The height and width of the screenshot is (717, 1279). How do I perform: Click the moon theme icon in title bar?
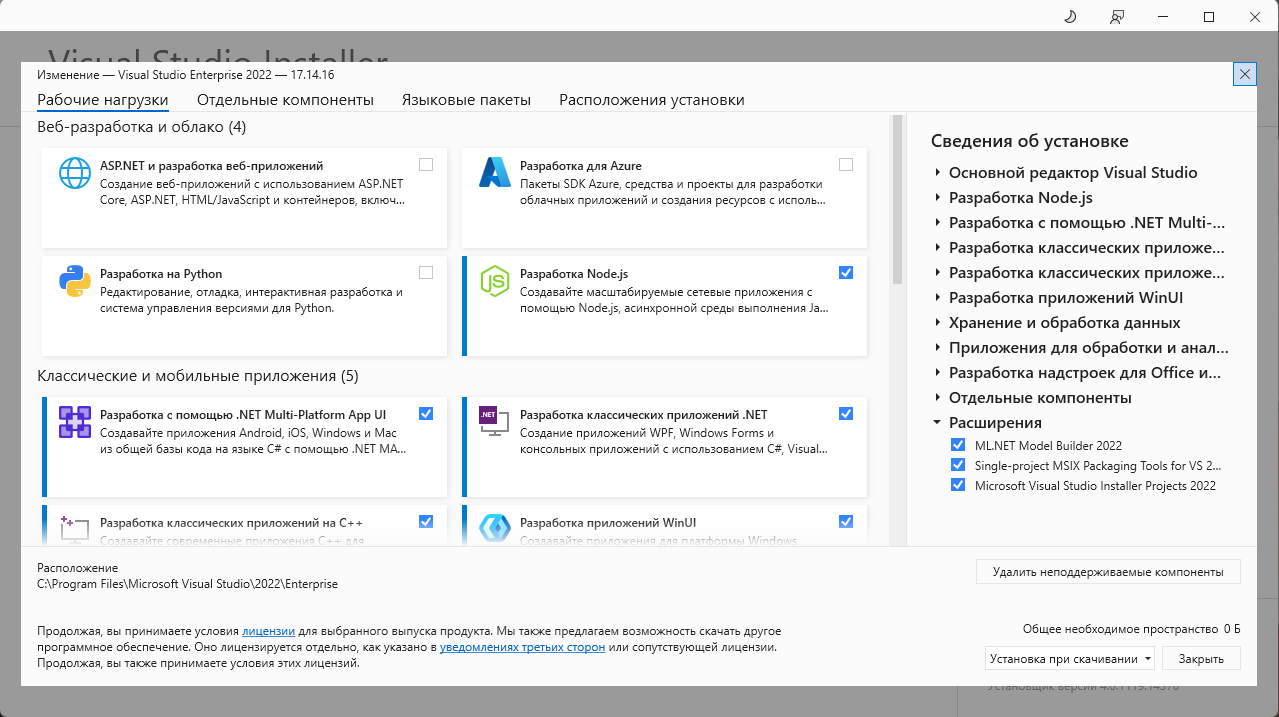[x=1069, y=17]
